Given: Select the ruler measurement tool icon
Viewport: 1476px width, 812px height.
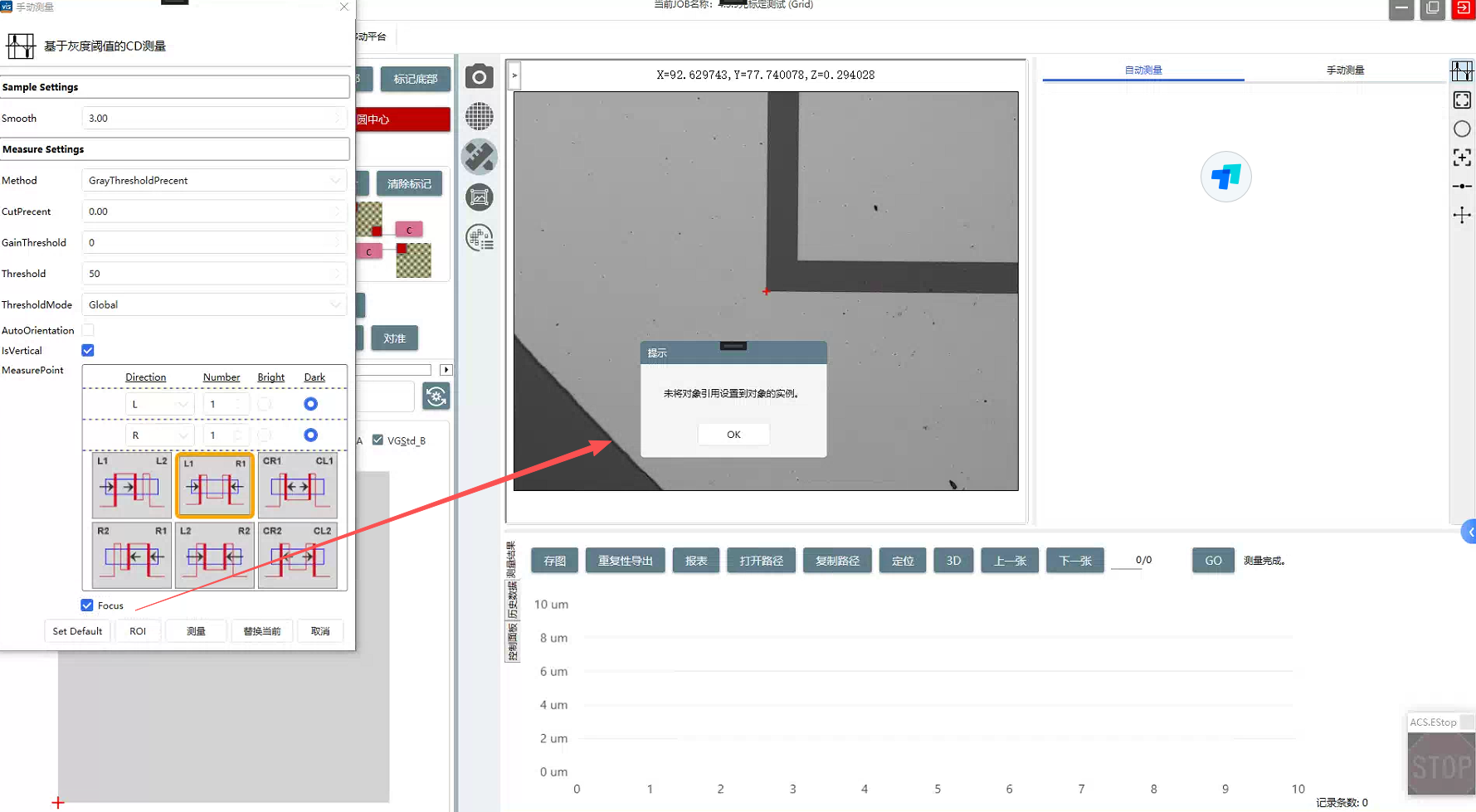Looking at the screenshot, I should tap(479, 156).
